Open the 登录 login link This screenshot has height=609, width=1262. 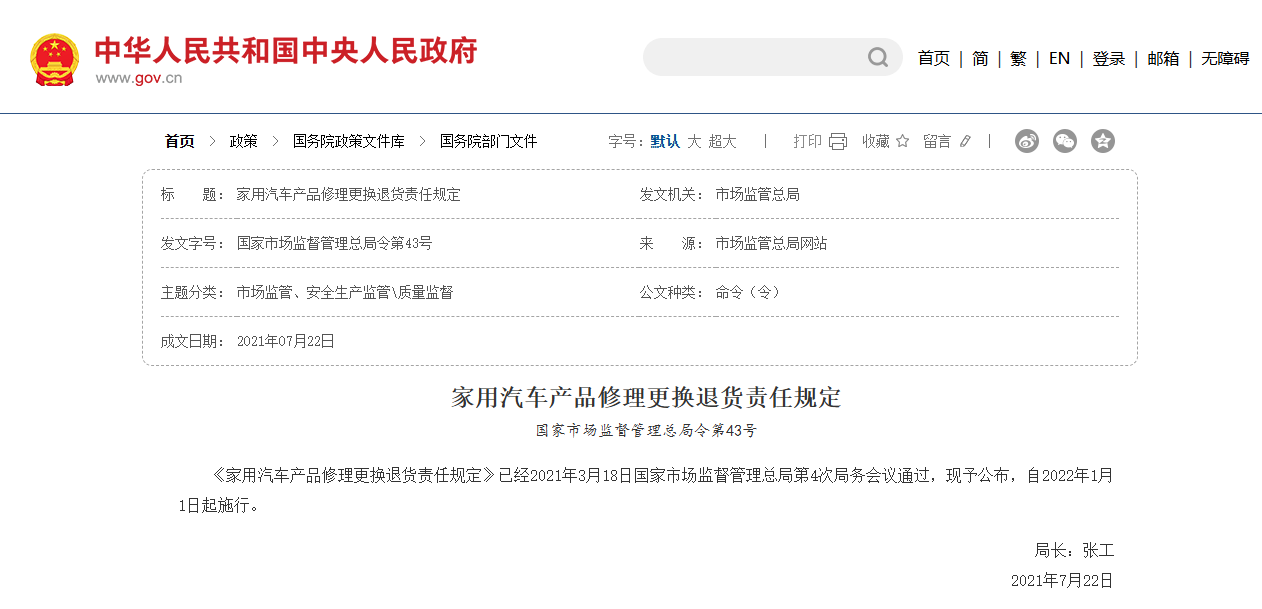point(1109,59)
